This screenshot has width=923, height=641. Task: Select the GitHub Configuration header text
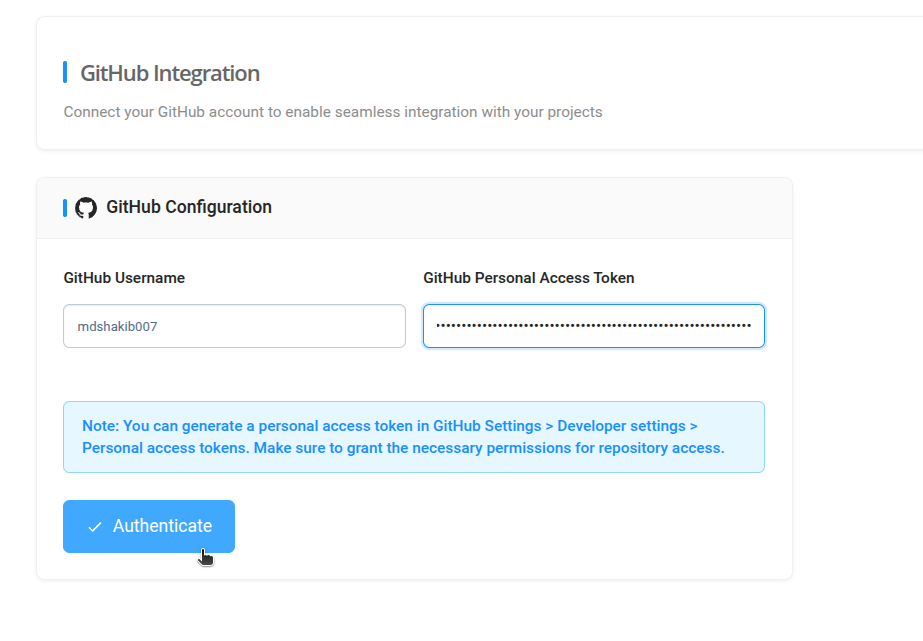[x=189, y=207]
